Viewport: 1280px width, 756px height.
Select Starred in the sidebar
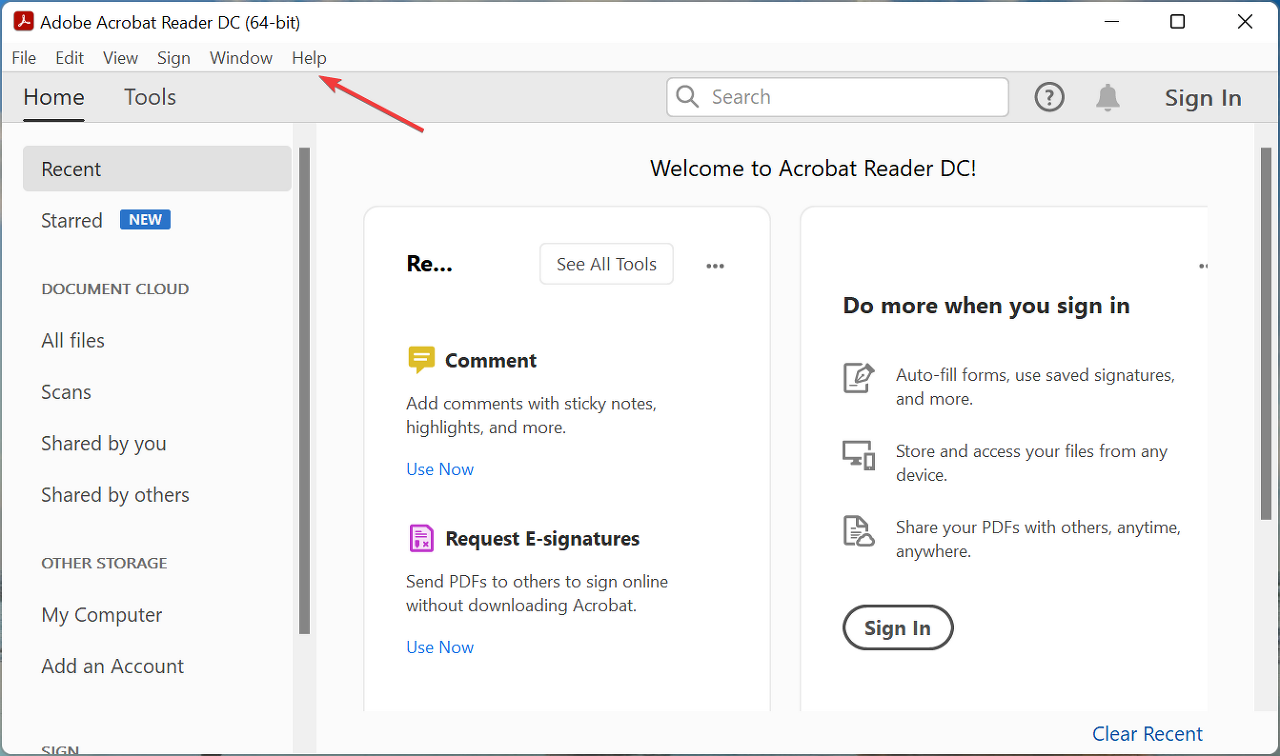(x=72, y=220)
